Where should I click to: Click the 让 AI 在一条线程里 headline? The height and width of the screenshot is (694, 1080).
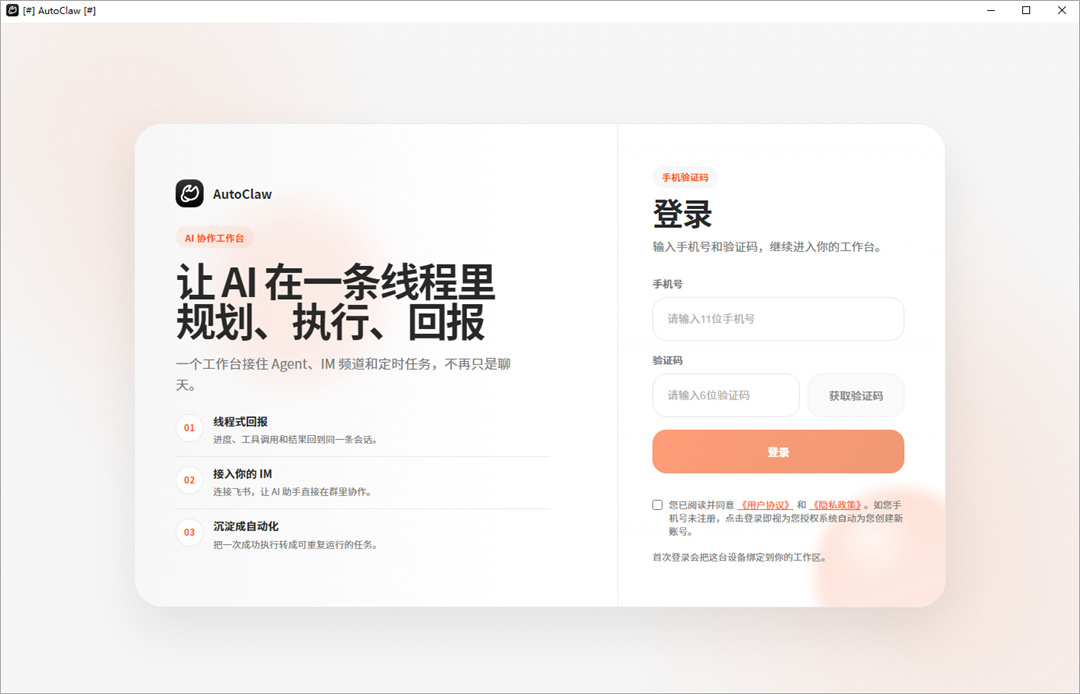(336, 282)
